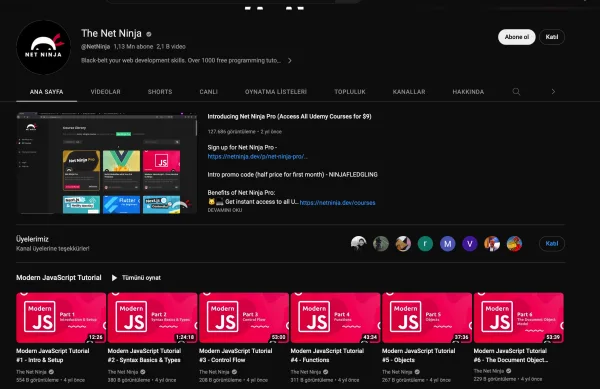The height and width of the screenshot is (389, 600).
Task: Open Modern JS Part 4 thumbnail
Action: [336, 318]
